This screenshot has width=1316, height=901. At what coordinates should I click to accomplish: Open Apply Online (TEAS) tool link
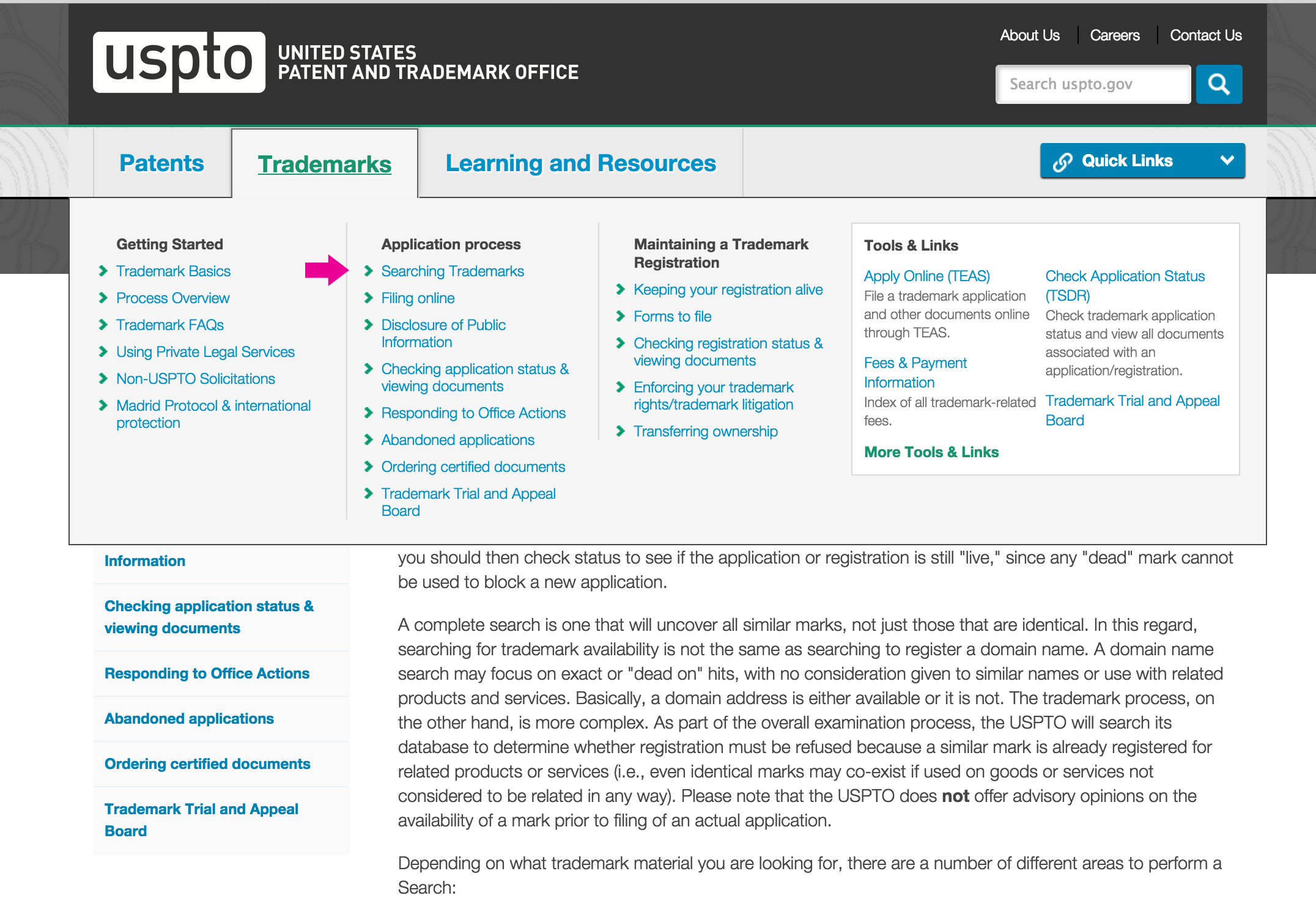(926, 276)
